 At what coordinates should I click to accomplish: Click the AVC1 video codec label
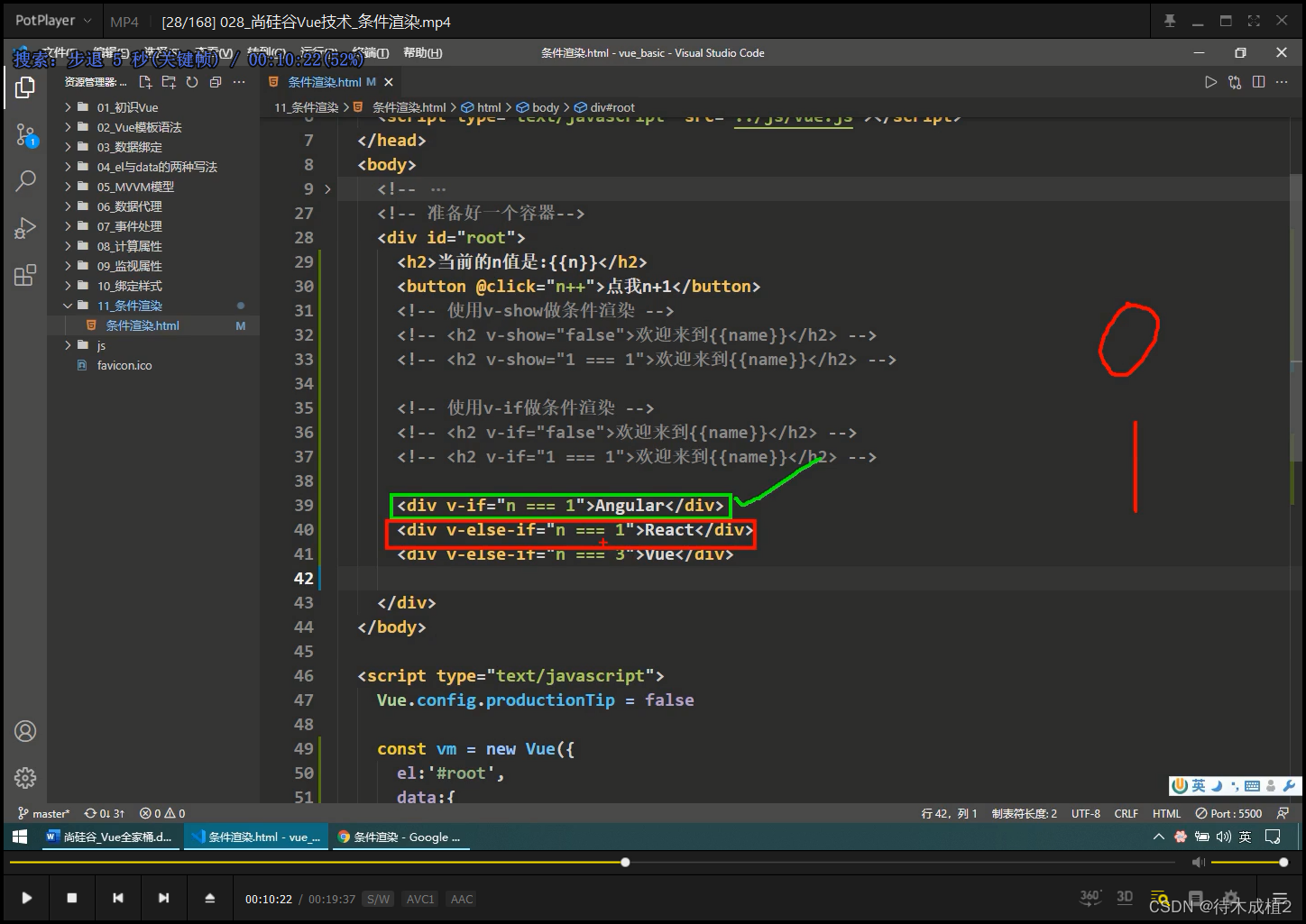(420, 899)
